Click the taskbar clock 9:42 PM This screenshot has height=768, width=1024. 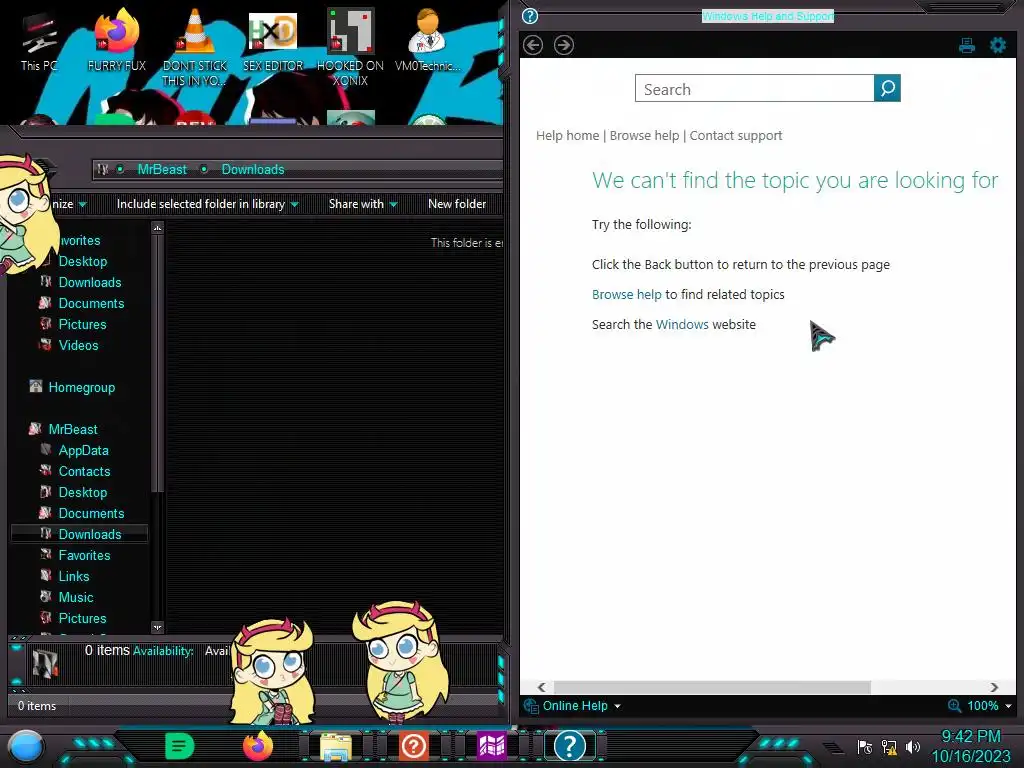970,737
